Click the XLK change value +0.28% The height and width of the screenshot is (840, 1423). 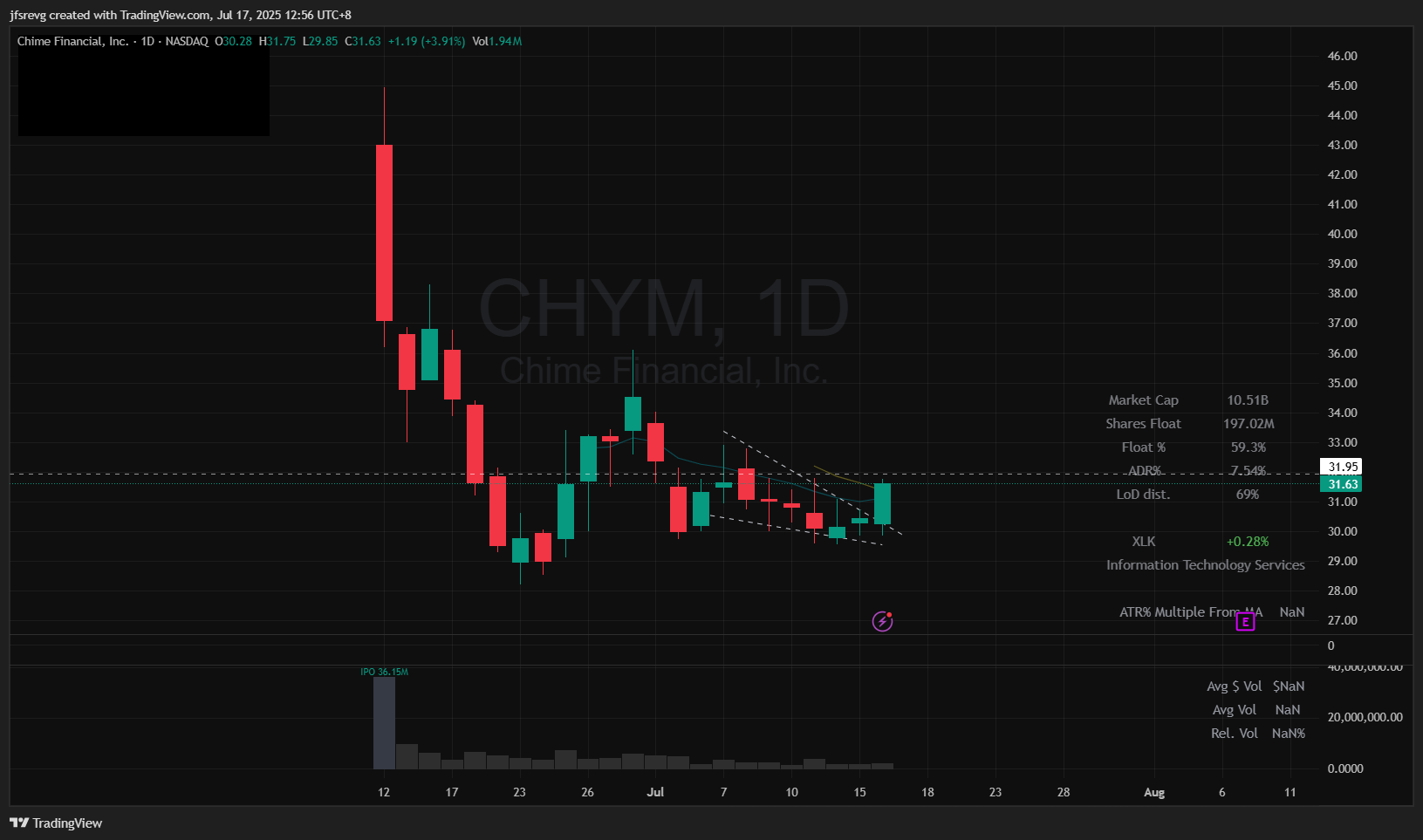coord(1248,542)
